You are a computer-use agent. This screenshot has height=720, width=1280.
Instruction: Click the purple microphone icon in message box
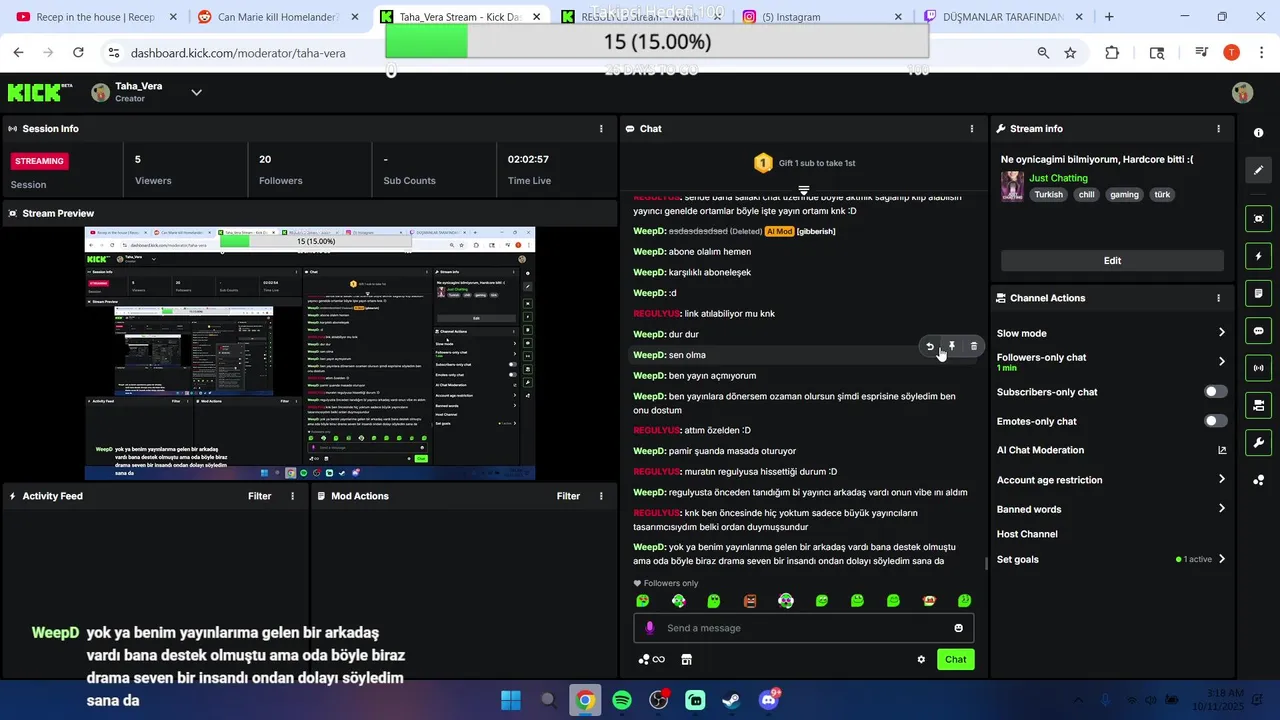(x=650, y=628)
